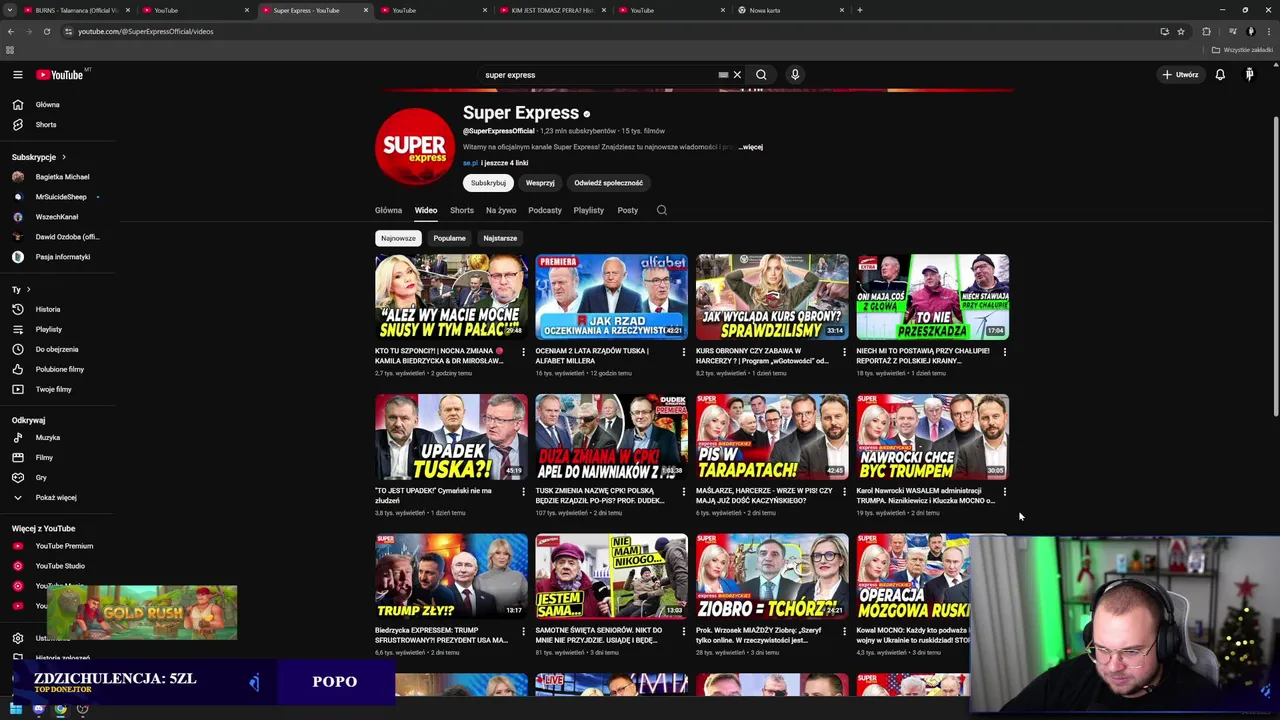Viewport: 1280px width, 720px height.
Task: Open the 'Ależ wy macie mocne snusy' video thumbnail
Action: click(x=451, y=297)
